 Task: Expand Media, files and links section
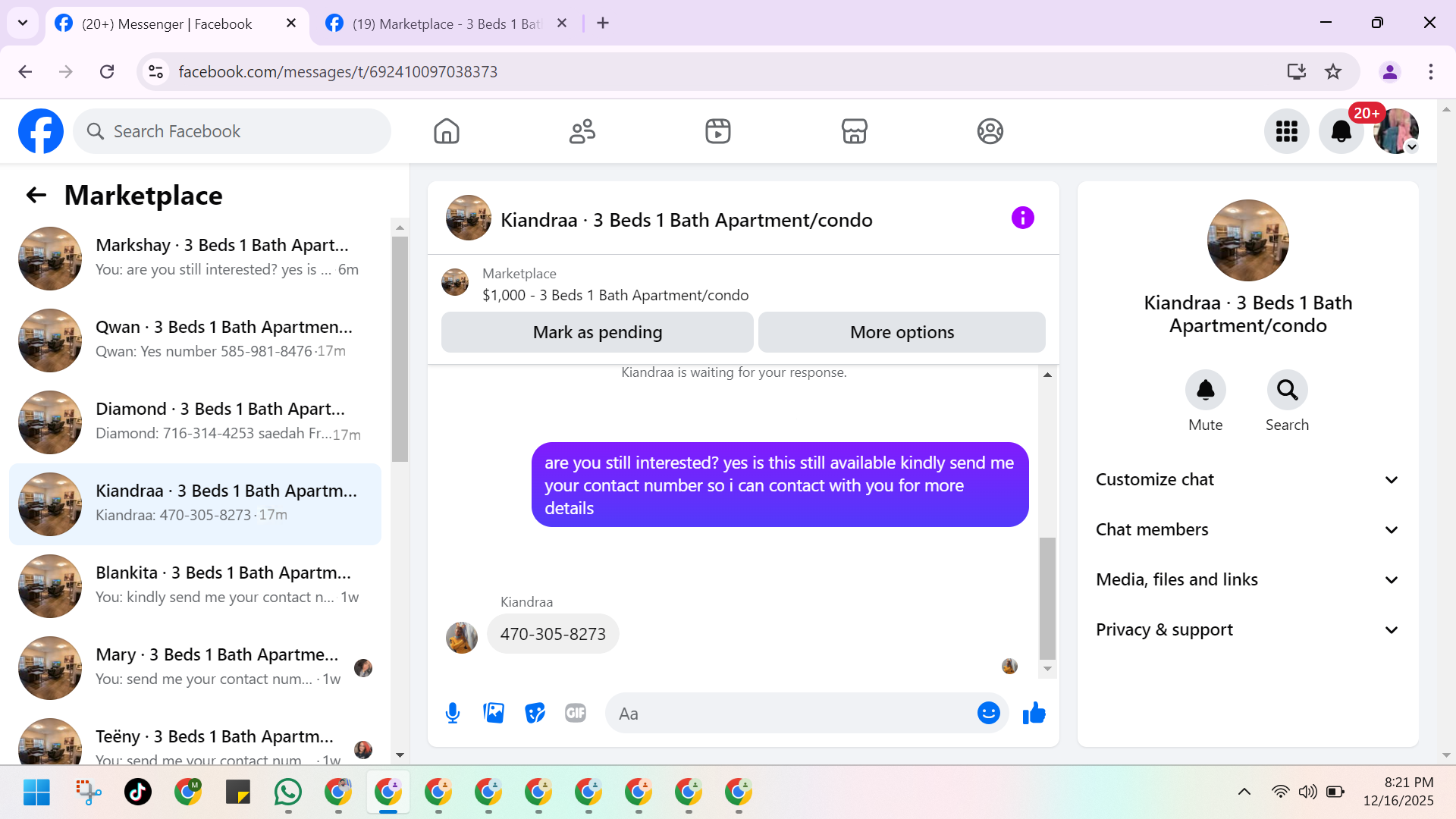click(x=1248, y=580)
